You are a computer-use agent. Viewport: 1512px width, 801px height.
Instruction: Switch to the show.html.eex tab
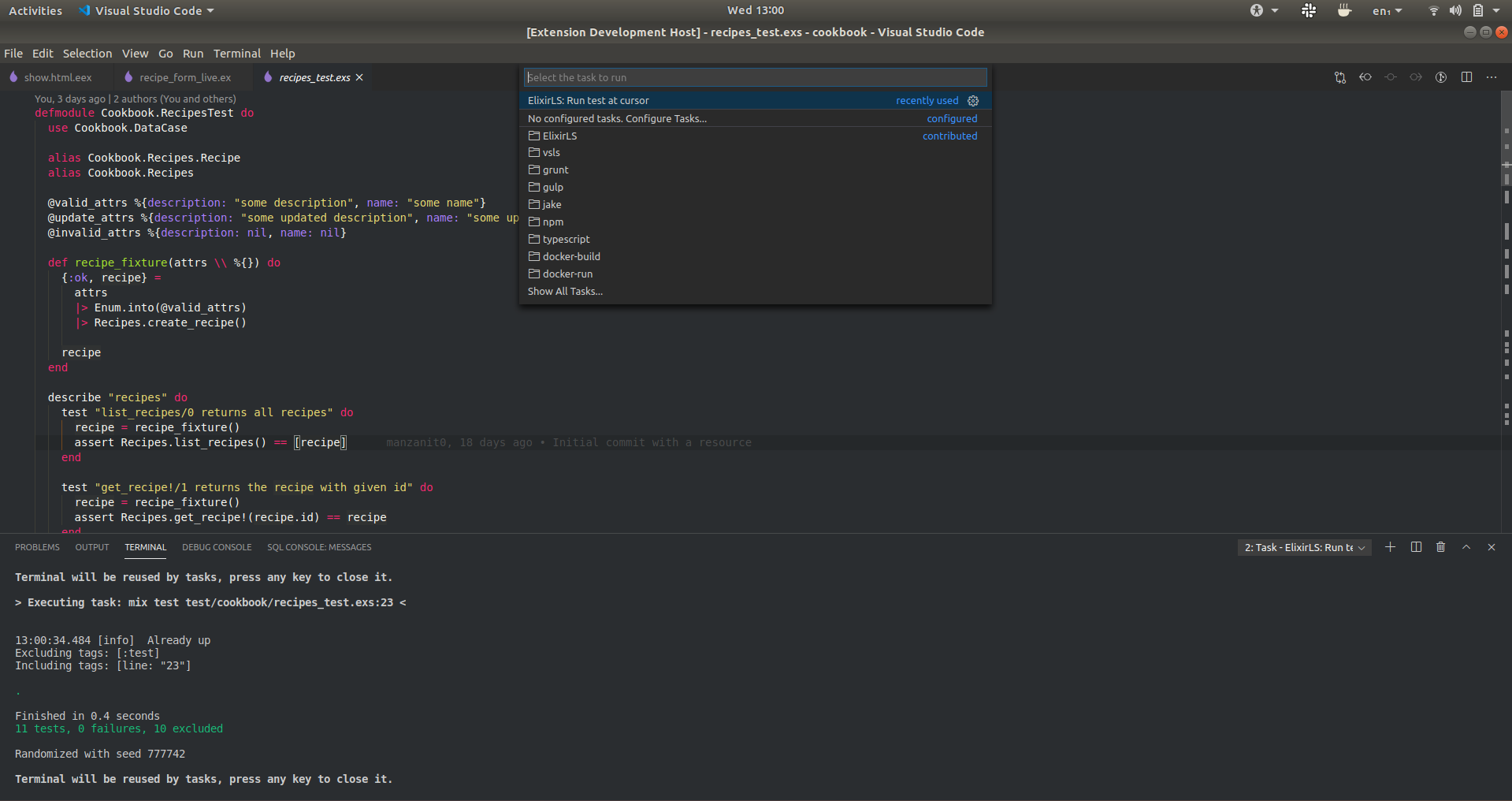point(58,77)
